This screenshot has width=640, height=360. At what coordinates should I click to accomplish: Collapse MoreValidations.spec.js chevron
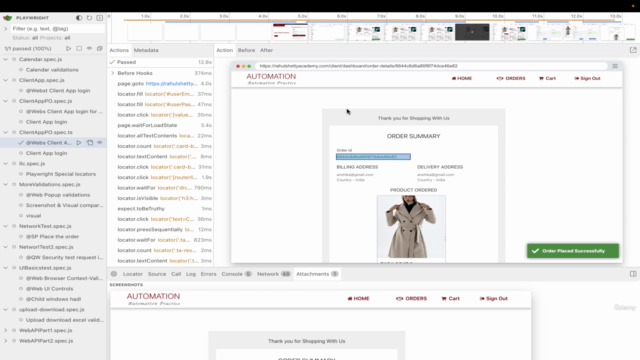pyautogui.click(x=6, y=184)
